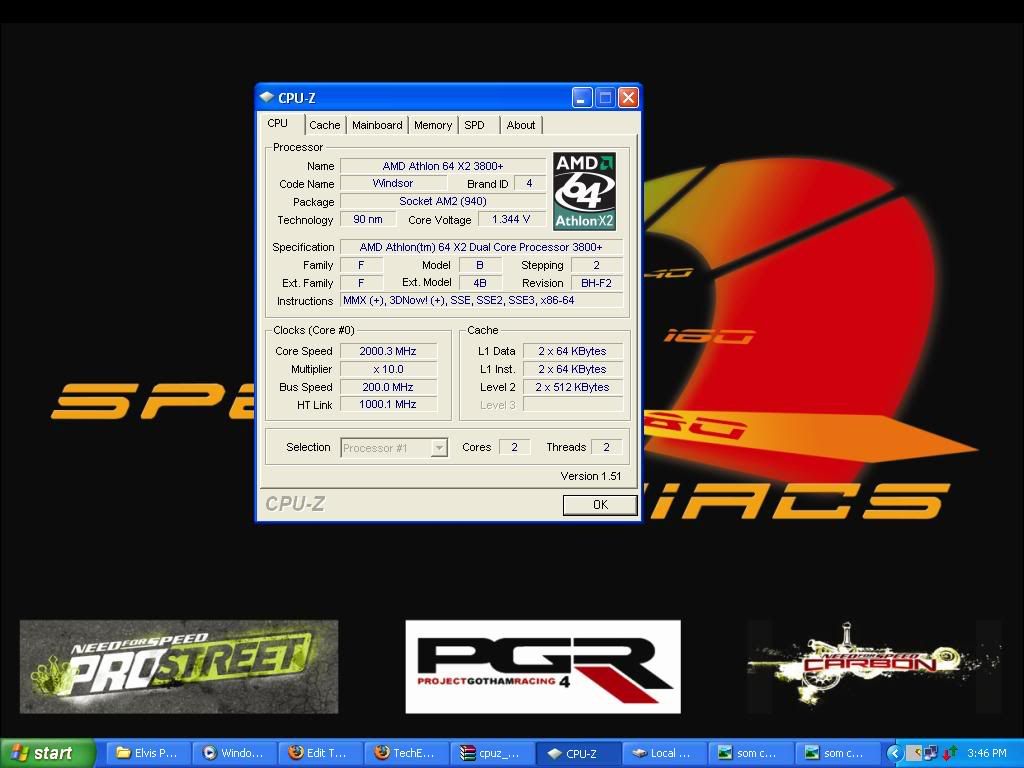Viewport: 1024px width, 768px height.
Task: Open the Mainboard tab
Action: click(x=377, y=125)
